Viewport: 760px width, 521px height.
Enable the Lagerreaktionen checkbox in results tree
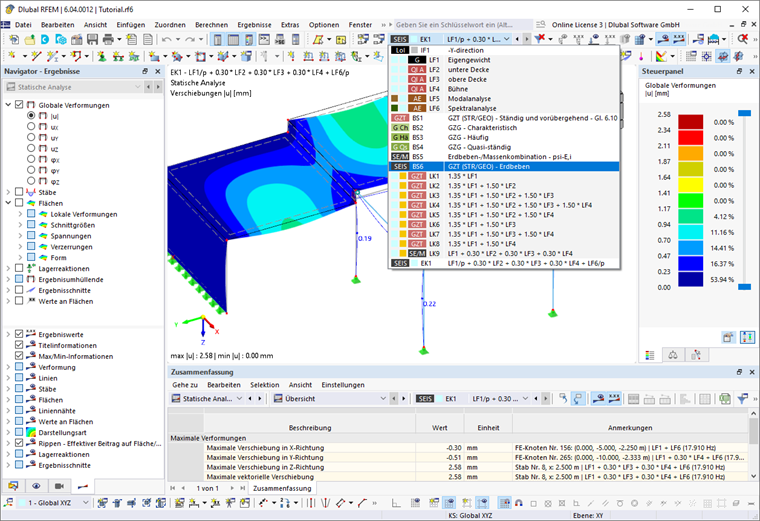(19, 268)
